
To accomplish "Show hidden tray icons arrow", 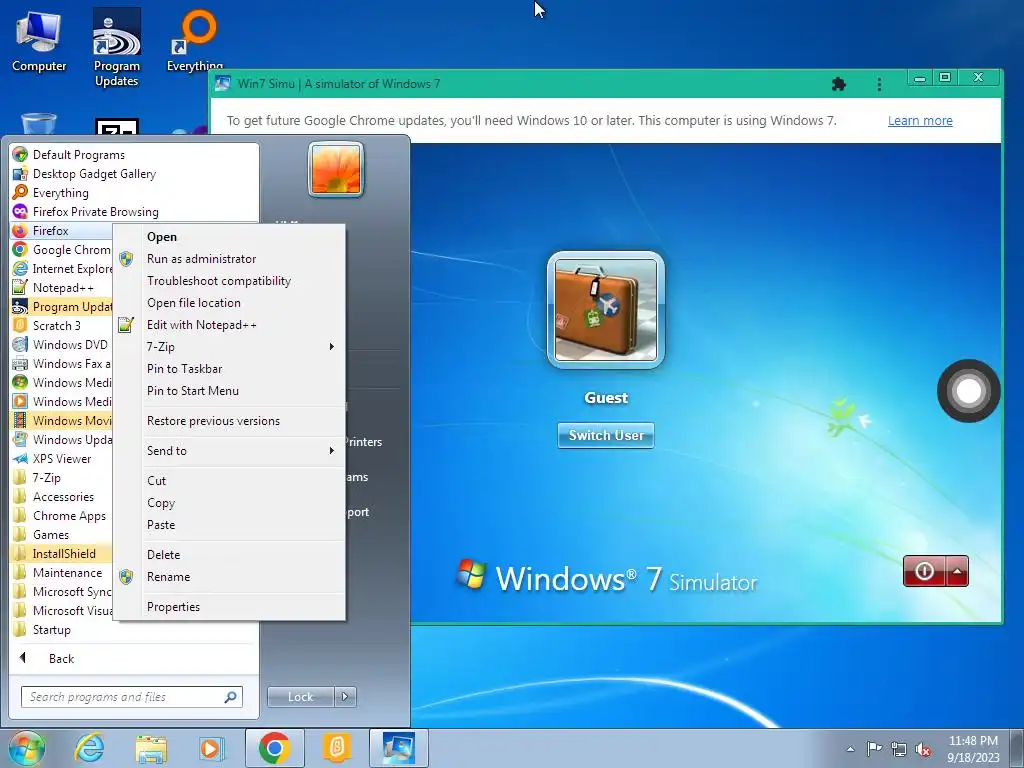I will tap(850, 749).
